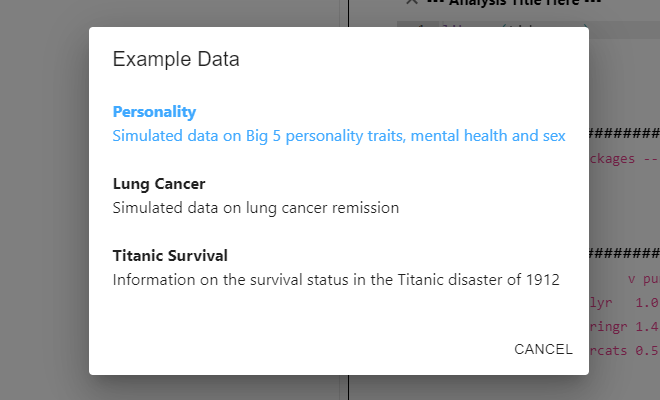Click the Analysis Title Here header

click(514, 3)
